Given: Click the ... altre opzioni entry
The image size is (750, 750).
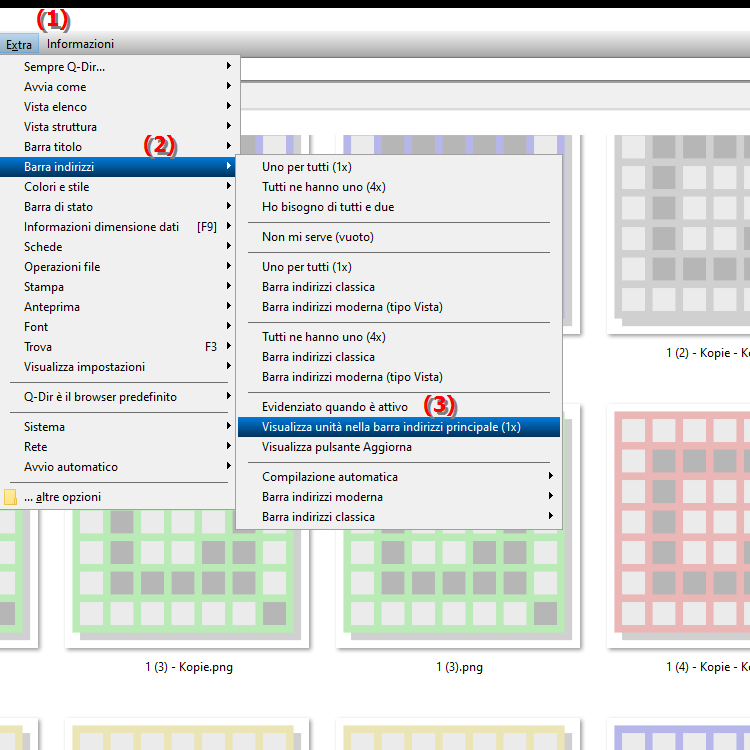Looking at the screenshot, I should (118, 497).
